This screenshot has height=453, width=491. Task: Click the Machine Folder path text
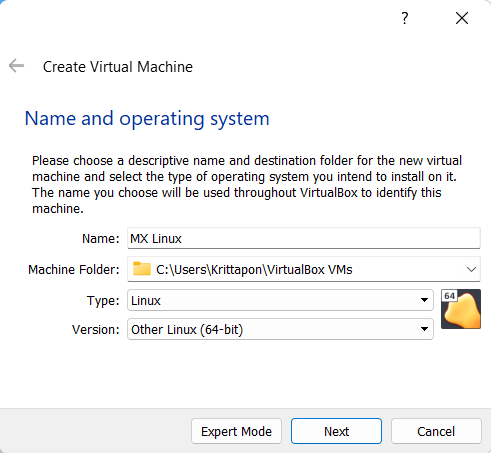[x=254, y=269]
